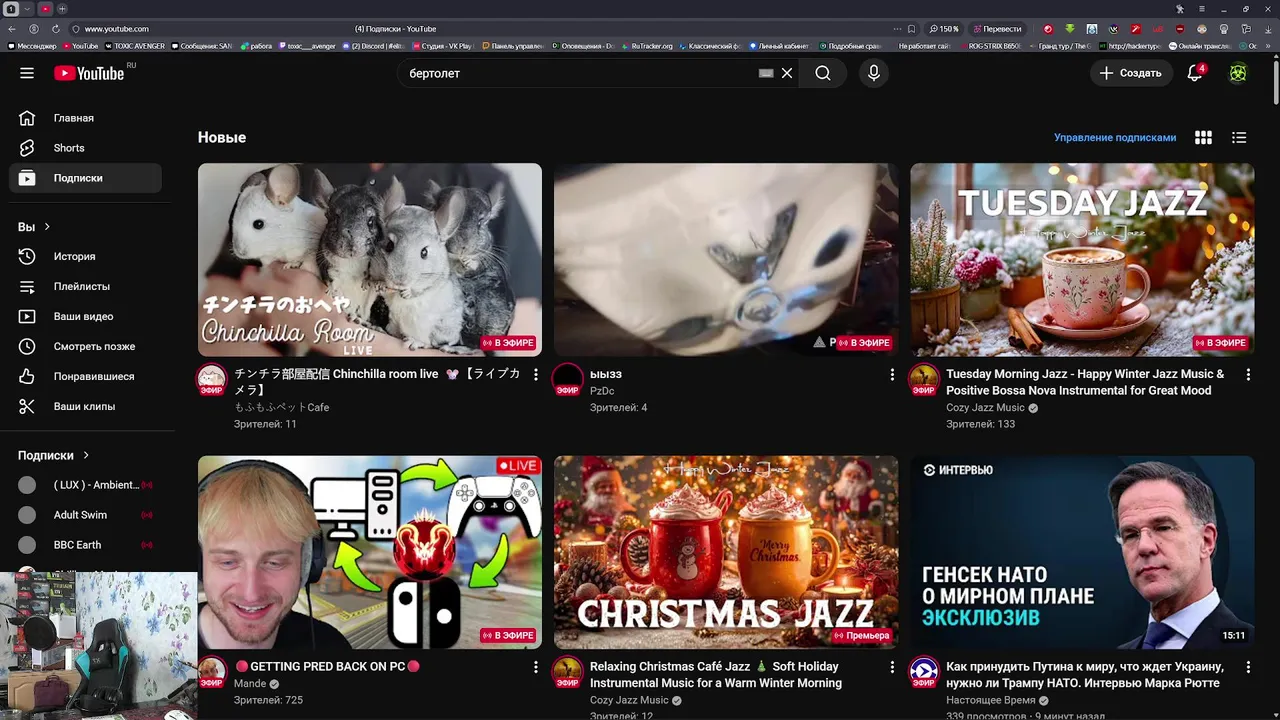Image resolution: width=1280 pixels, height=720 pixels.
Task: Play the Christmas Jazz thumbnail
Action: coord(726,552)
